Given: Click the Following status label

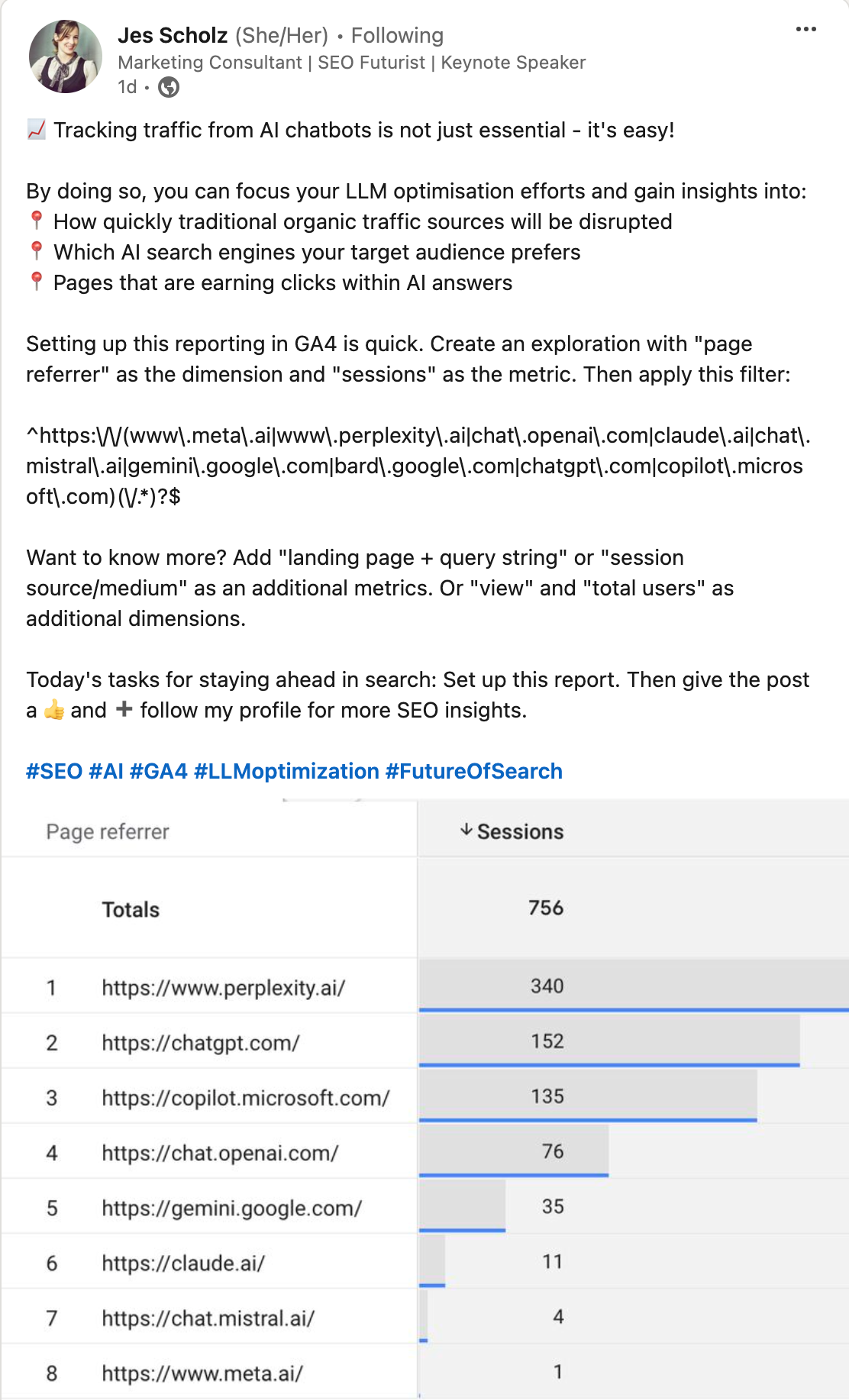Looking at the screenshot, I should 397,36.
